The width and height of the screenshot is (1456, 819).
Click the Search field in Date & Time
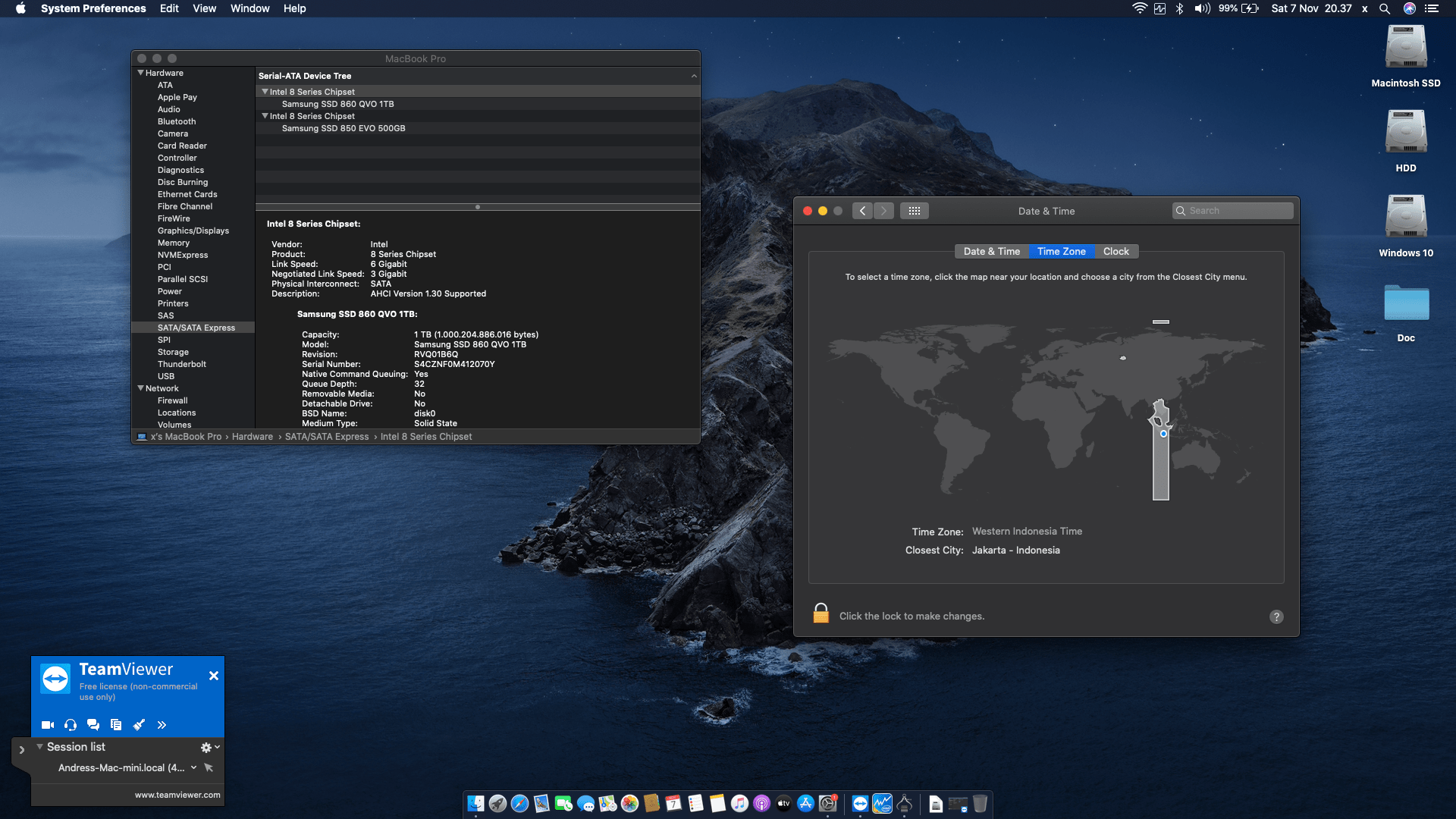(x=1232, y=211)
